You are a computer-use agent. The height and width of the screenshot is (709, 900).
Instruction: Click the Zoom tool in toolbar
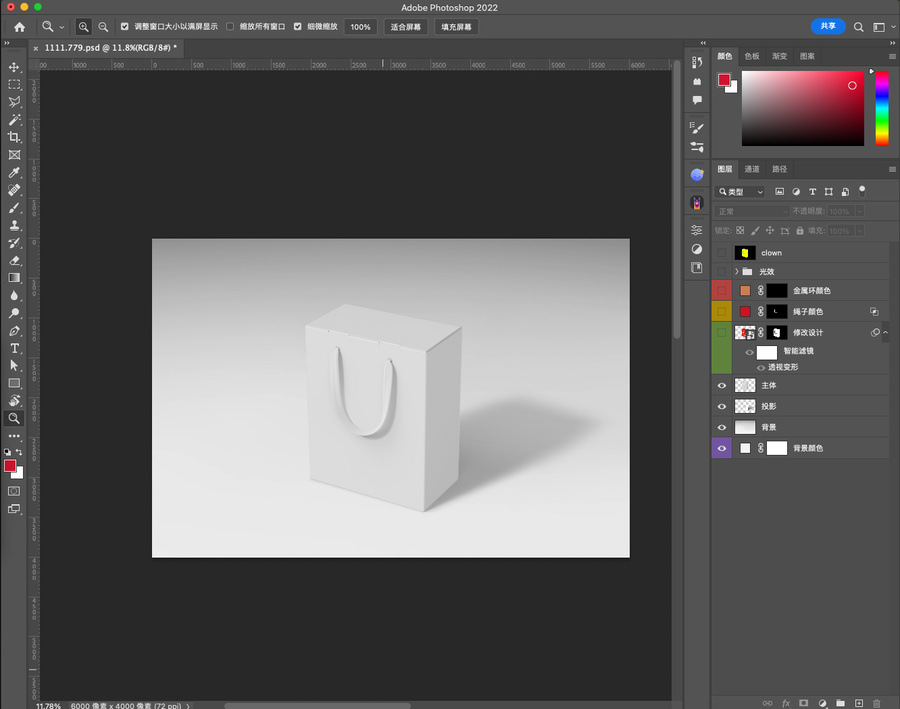point(14,419)
